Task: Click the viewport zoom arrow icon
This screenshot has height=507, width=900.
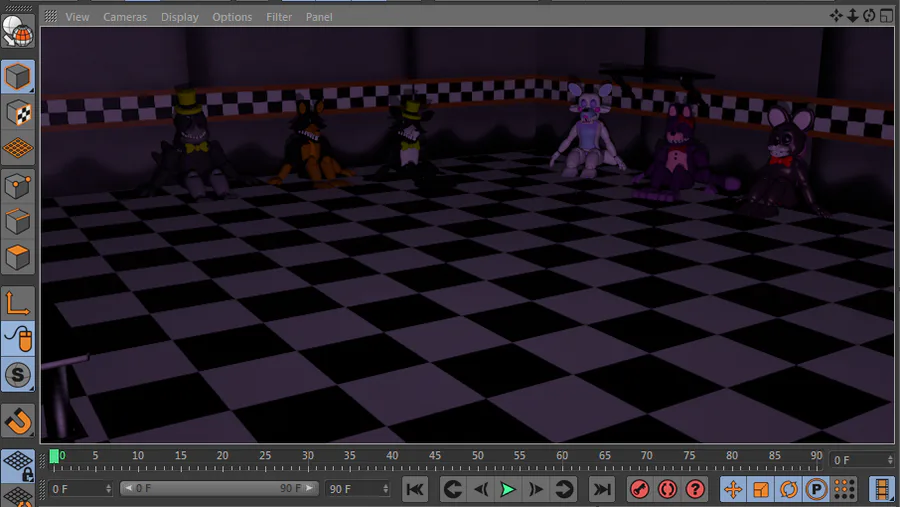Action: (x=853, y=16)
